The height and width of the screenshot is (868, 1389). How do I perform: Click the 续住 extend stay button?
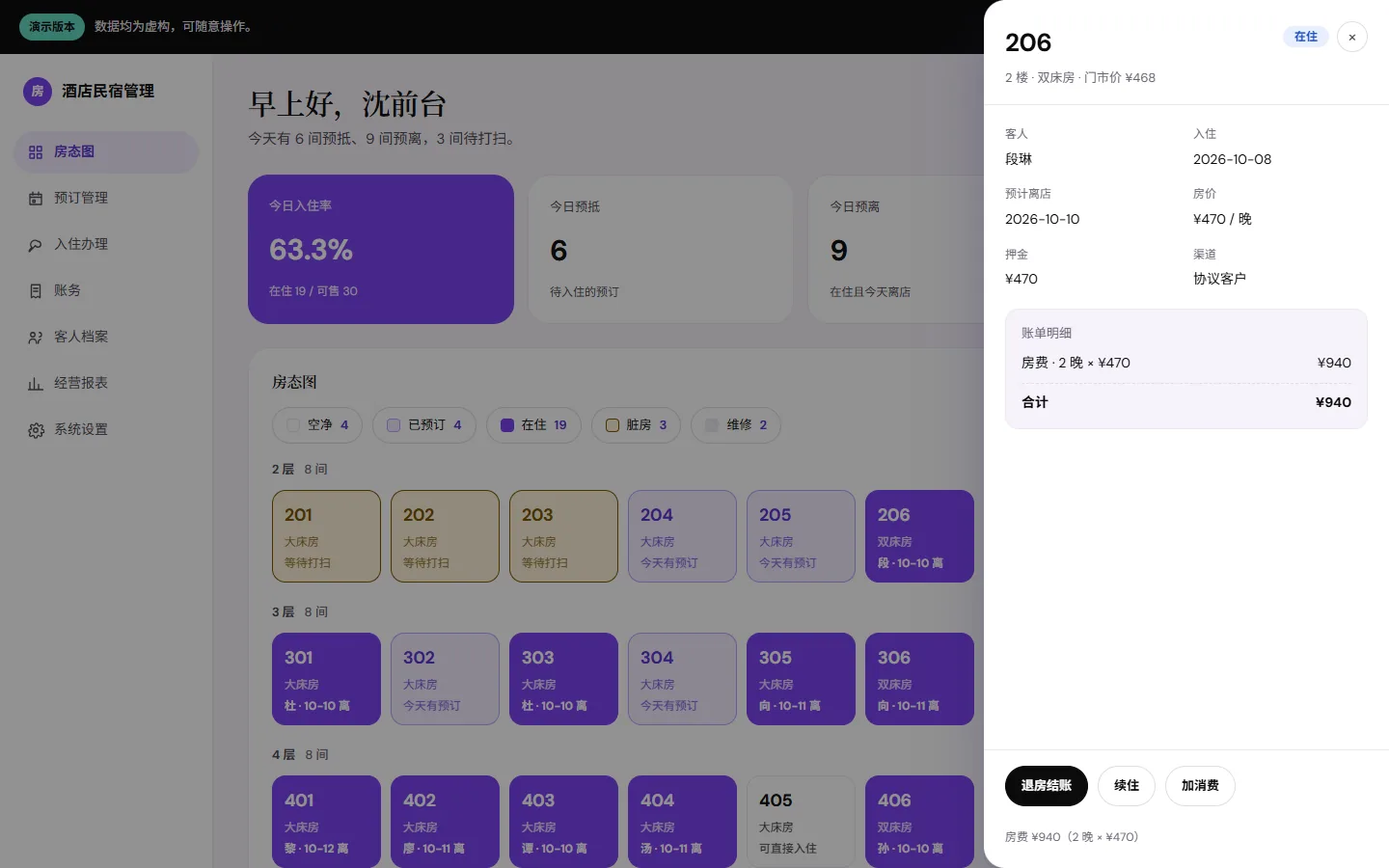tap(1127, 786)
